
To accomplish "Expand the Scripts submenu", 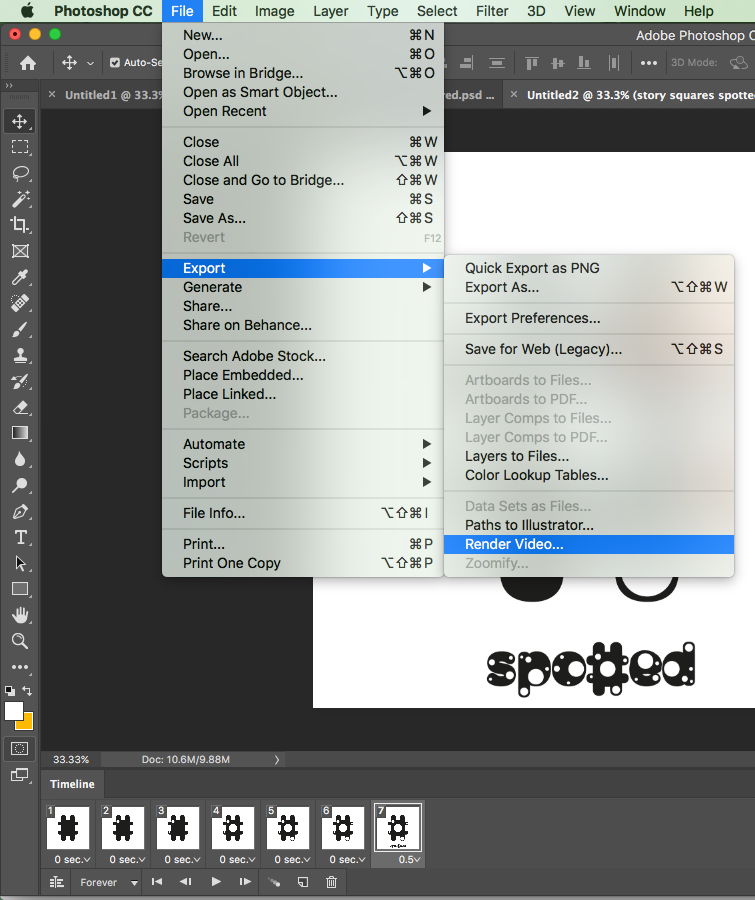I will click(303, 463).
